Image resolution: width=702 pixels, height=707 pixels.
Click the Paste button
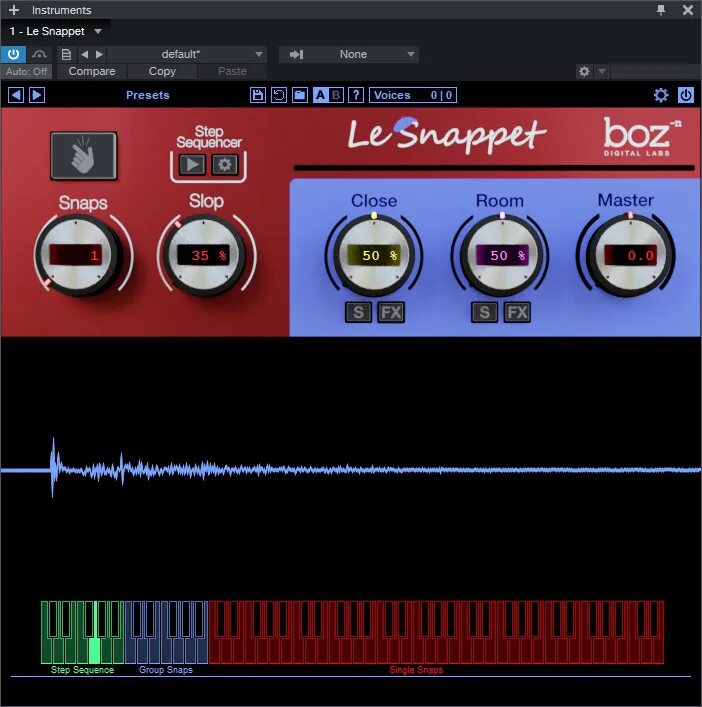pyautogui.click(x=232, y=71)
